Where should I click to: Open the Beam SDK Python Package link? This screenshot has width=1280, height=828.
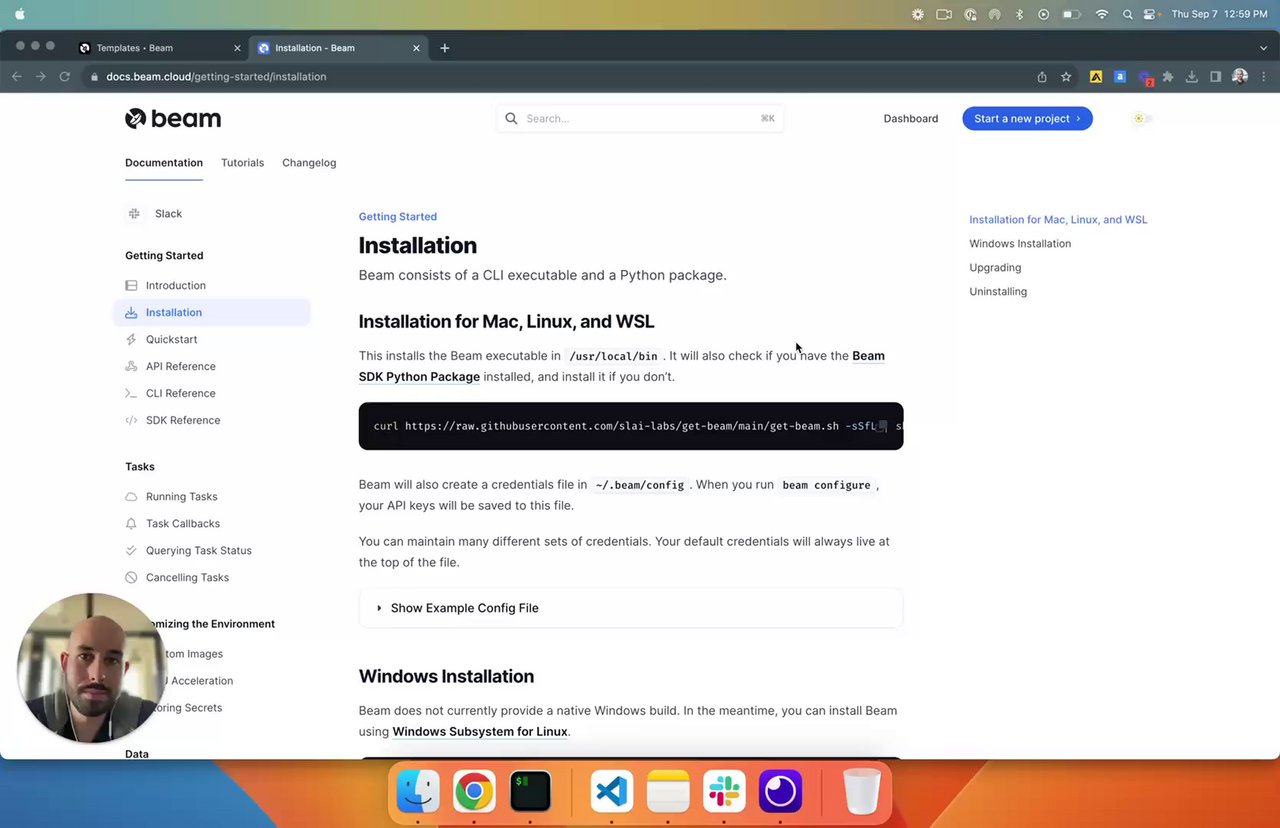pos(622,366)
